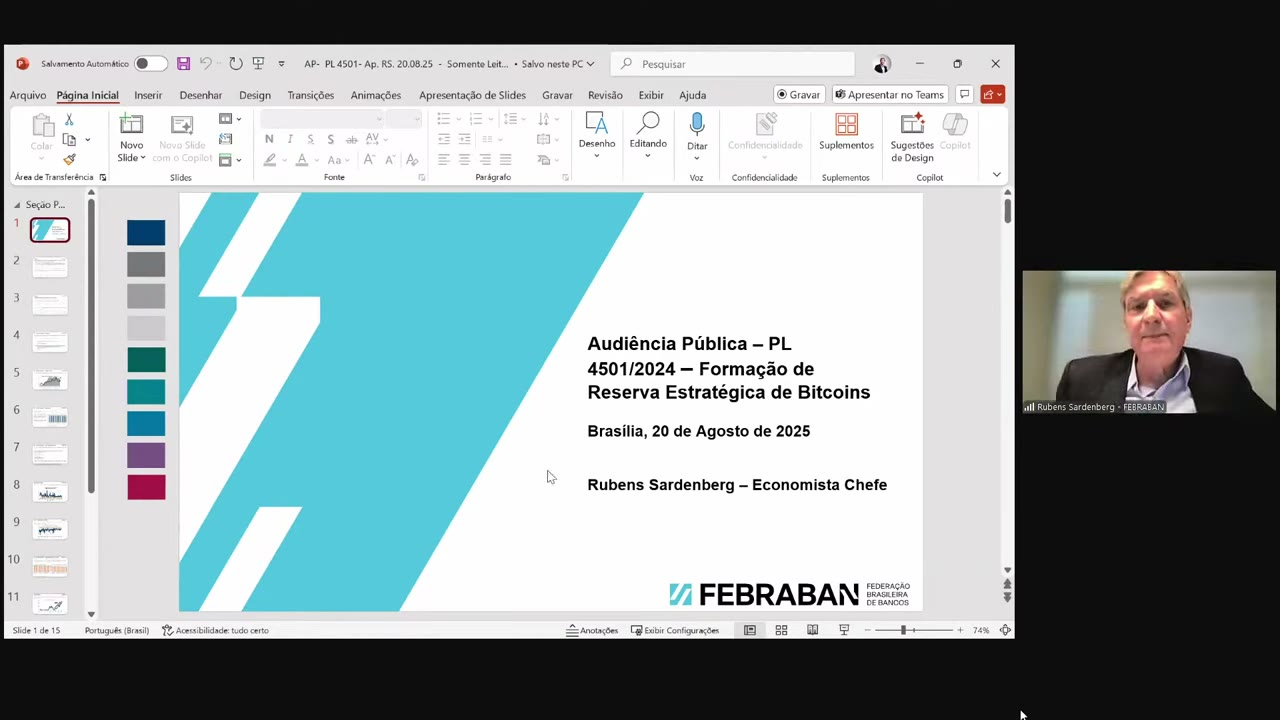Click the Format Painter brush icon
The image size is (1280, 720).
click(69, 159)
